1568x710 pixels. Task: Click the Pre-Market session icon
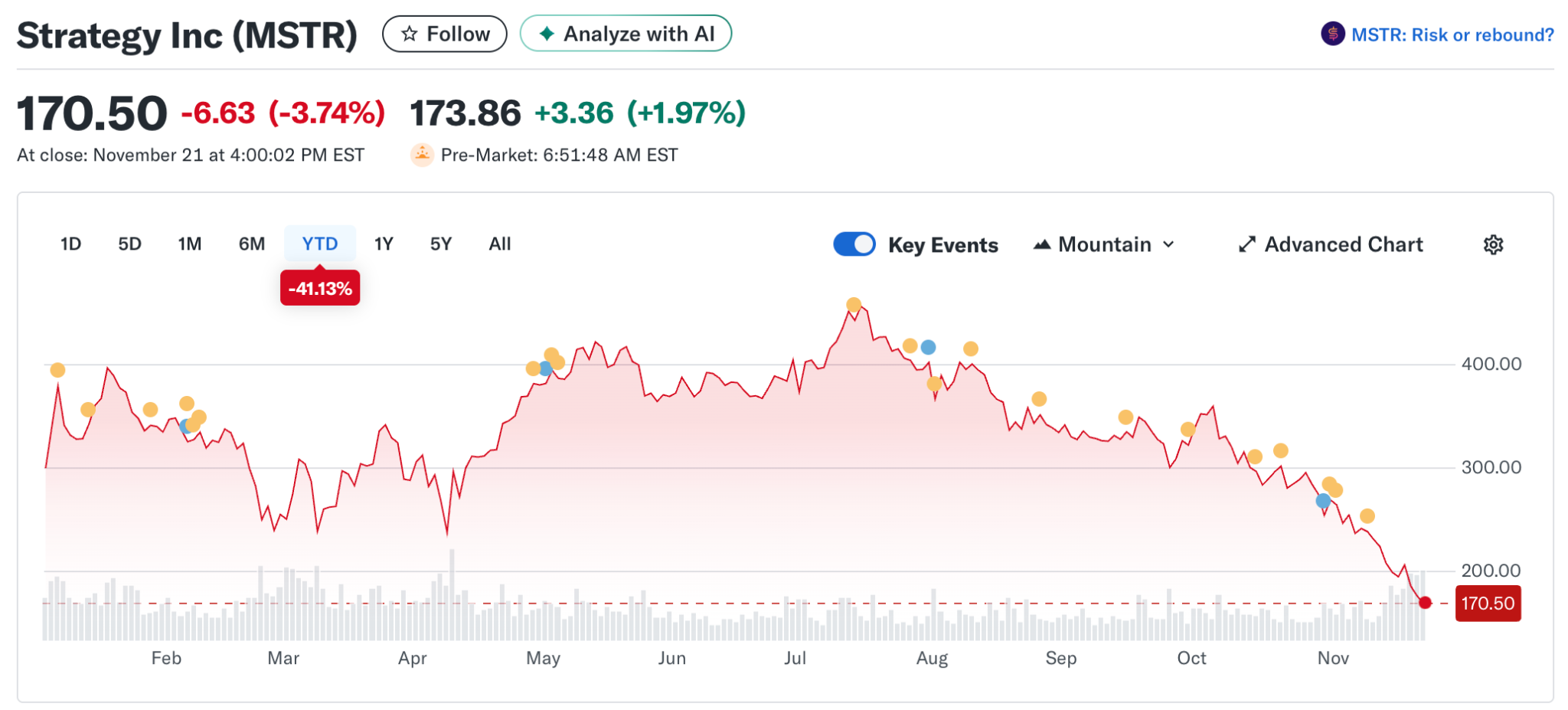pos(422,154)
